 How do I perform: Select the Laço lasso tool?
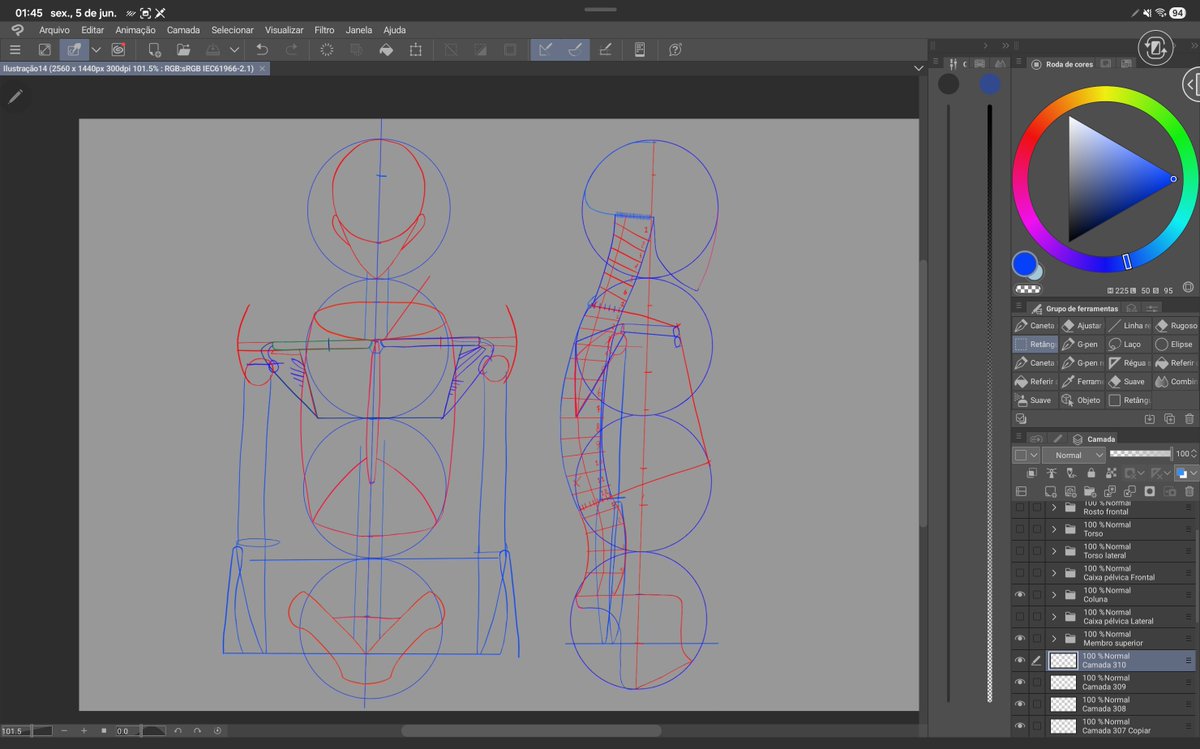[x=1127, y=344]
